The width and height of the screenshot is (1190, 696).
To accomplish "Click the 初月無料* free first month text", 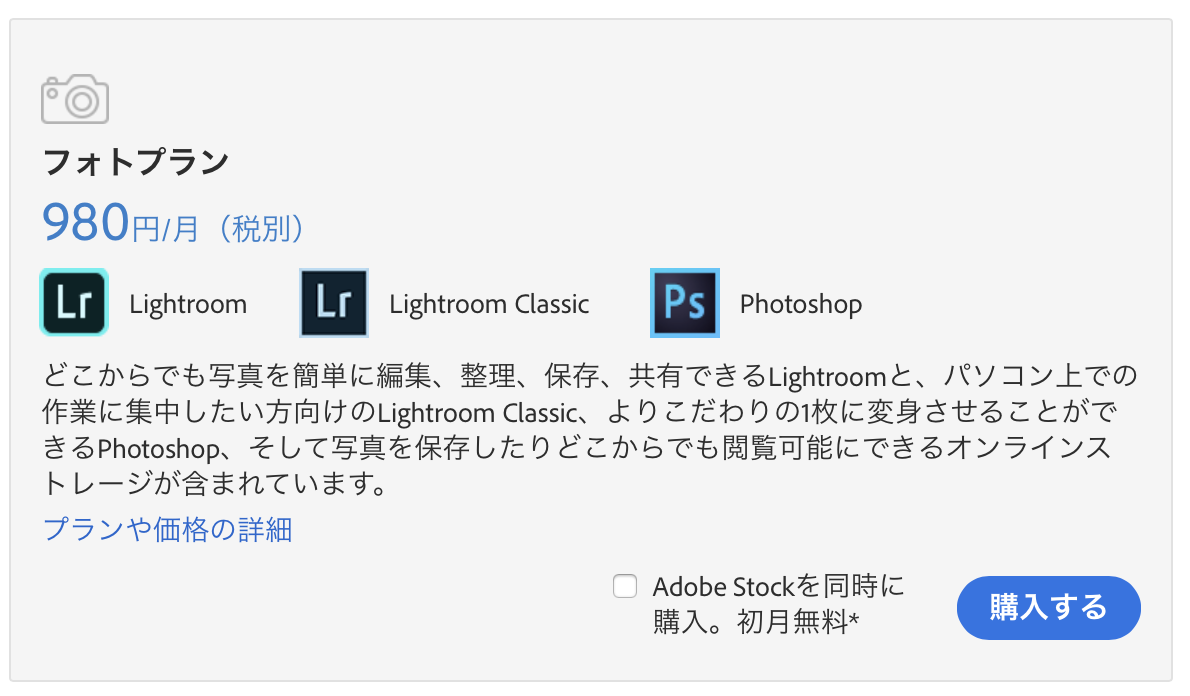I will [x=798, y=622].
